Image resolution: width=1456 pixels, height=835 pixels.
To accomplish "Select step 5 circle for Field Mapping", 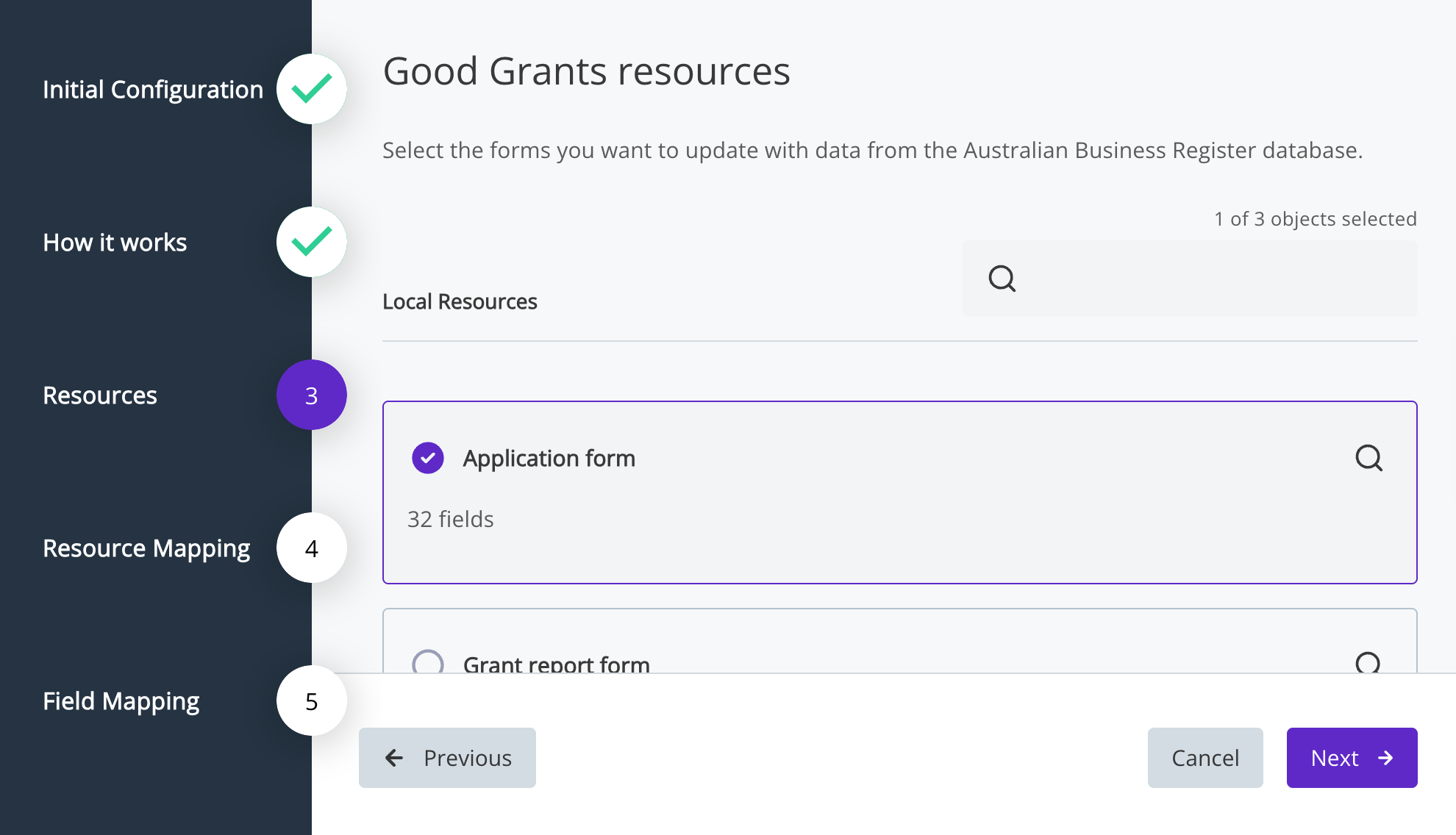I will (x=312, y=700).
